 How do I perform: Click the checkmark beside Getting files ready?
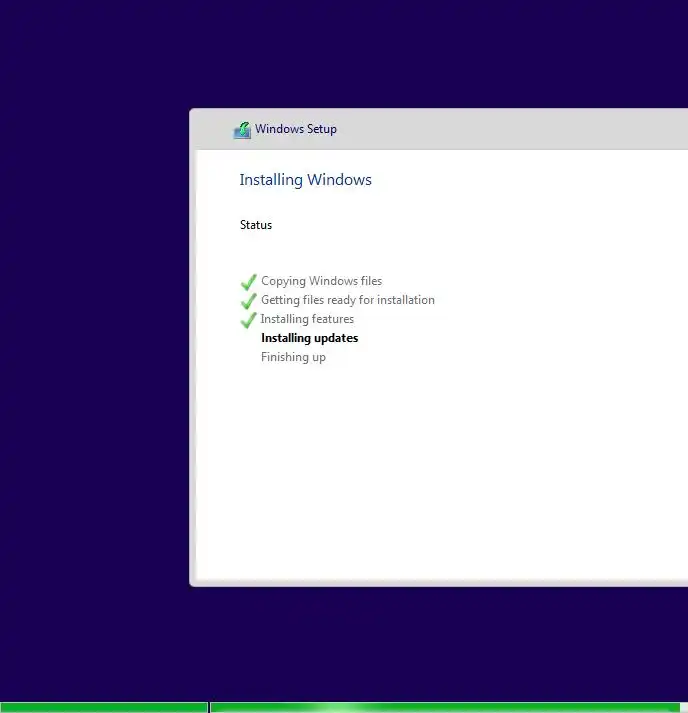249,301
